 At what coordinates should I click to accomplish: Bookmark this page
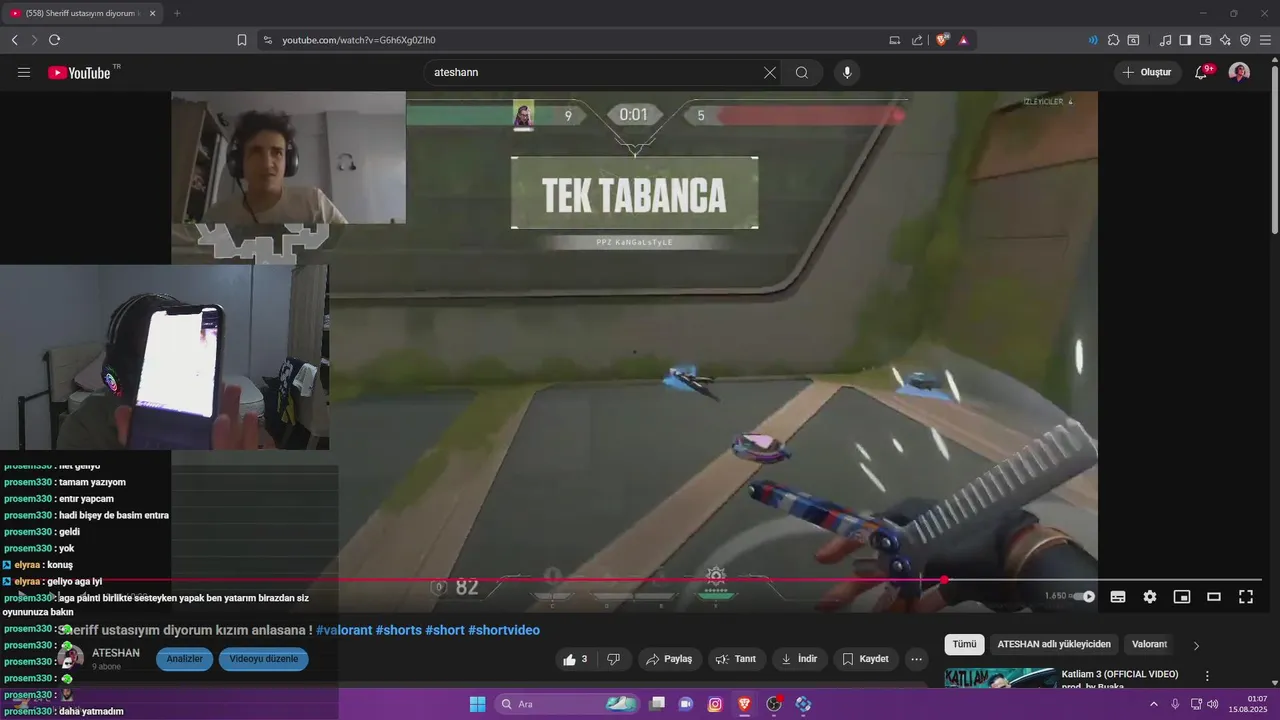242,40
